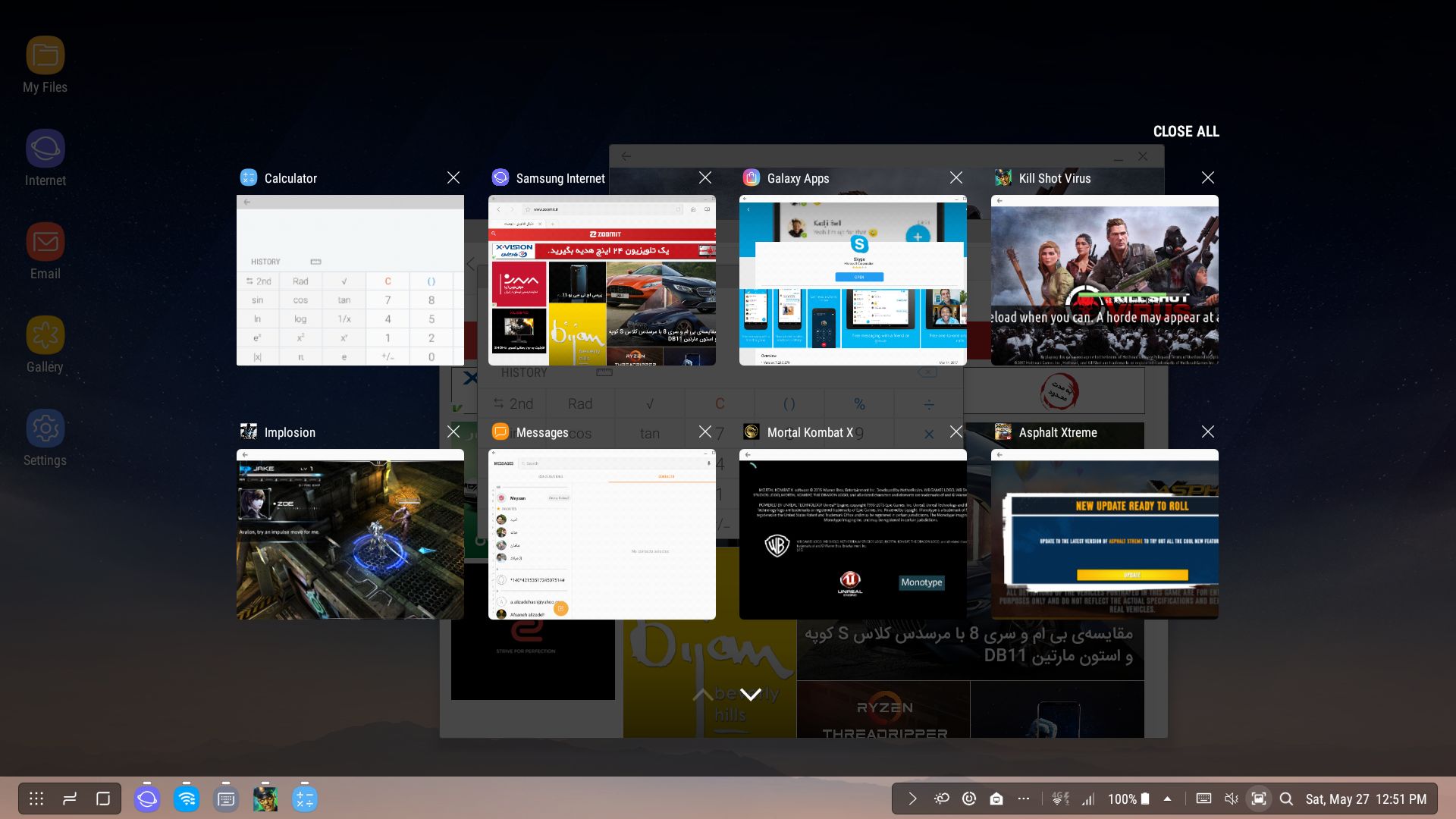Viewport: 1456px width, 819px height.
Task: Open the on-screen keyboard tray icon
Action: pyautogui.click(x=1203, y=799)
